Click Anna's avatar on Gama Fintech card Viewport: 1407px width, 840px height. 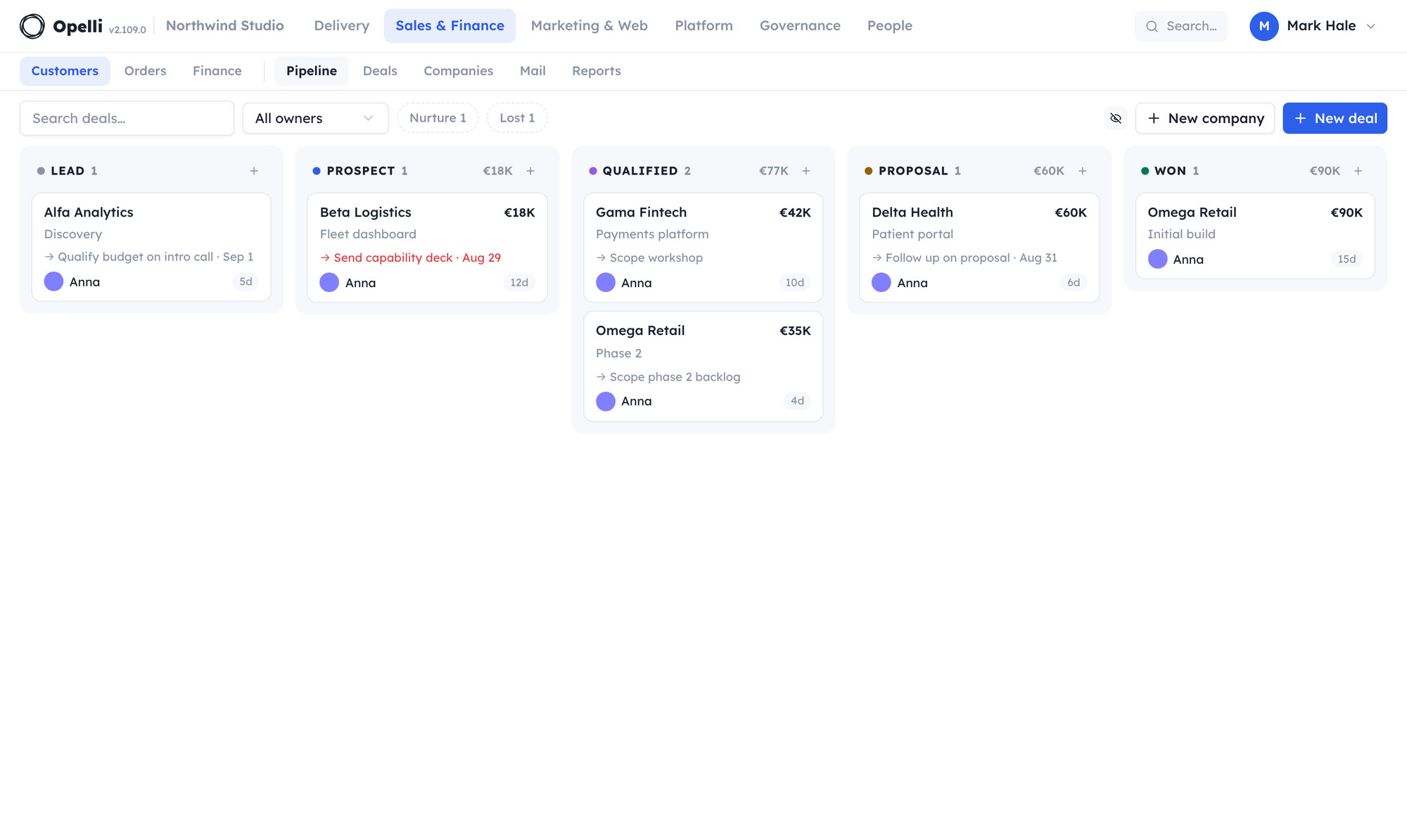(606, 282)
